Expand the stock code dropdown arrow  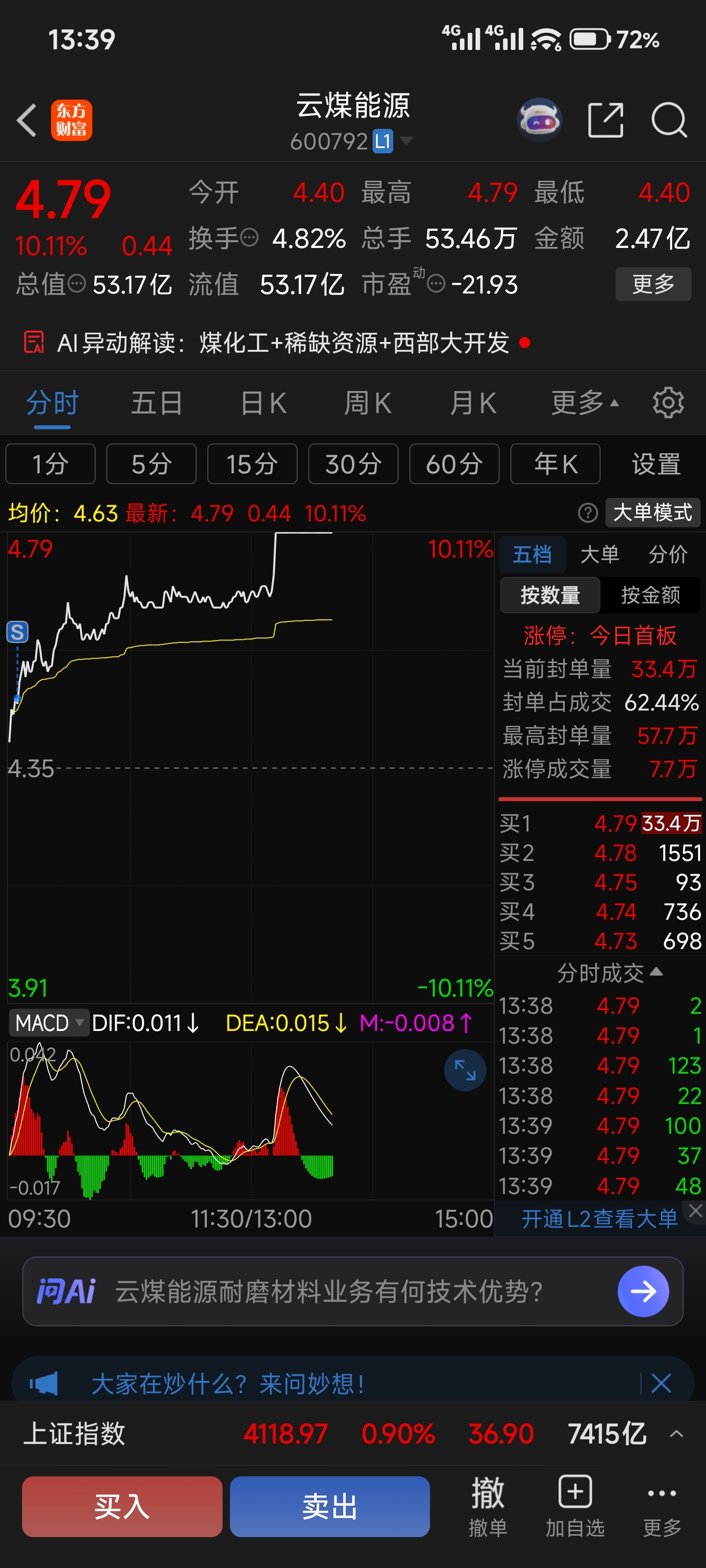[405, 141]
